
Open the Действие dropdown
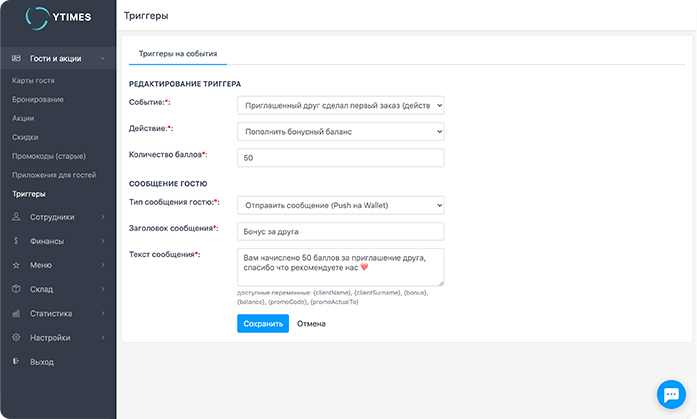coord(340,131)
